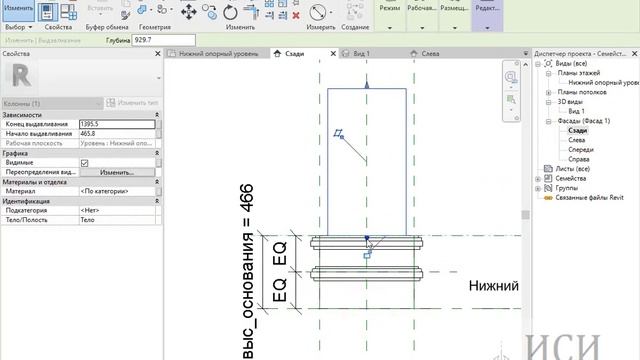
Task: Click the Листы (все) sheets icon
Action: pyautogui.click(x=548, y=169)
